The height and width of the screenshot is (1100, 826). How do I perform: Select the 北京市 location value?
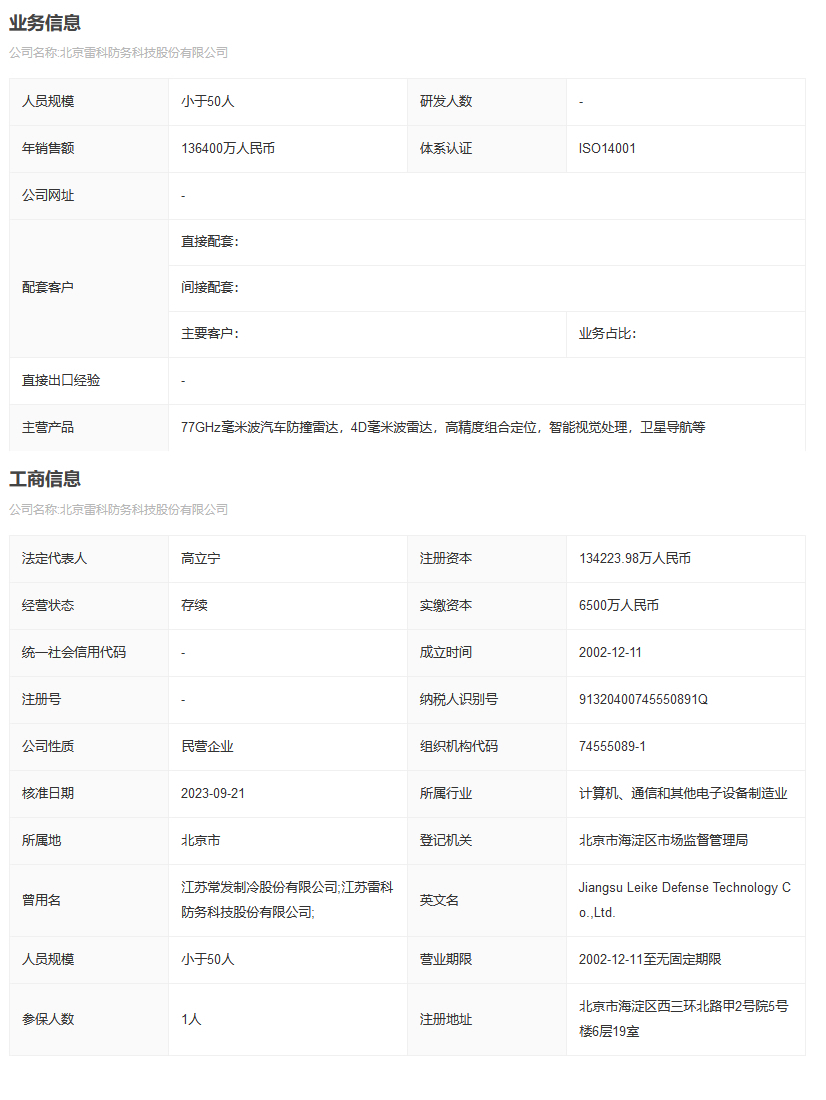coord(201,841)
